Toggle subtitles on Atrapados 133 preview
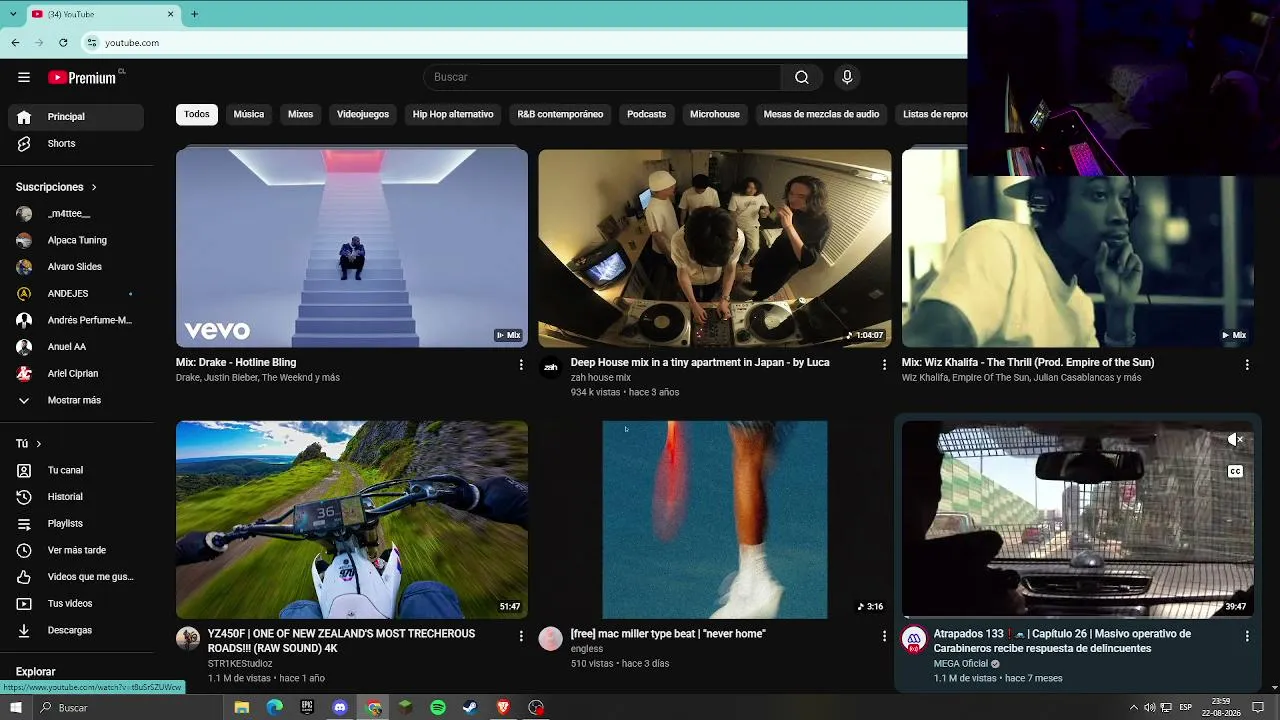The width and height of the screenshot is (1280, 720). [1235, 472]
